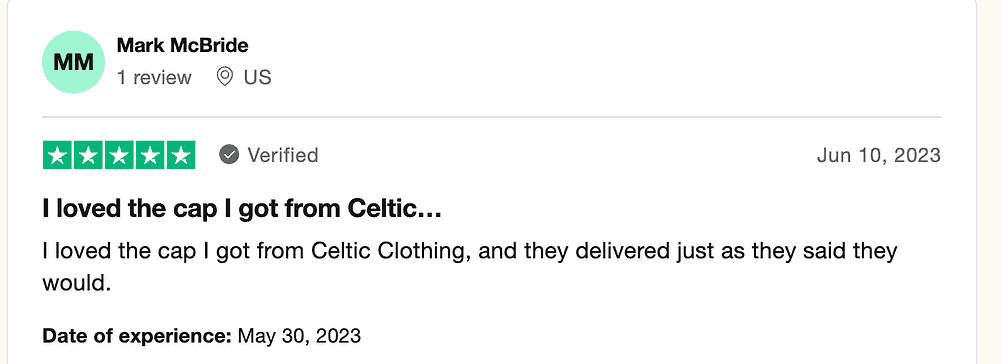The image size is (1001, 364).
Task: Click the first green rating star
Action: pyautogui.click(x=57, y=155)
